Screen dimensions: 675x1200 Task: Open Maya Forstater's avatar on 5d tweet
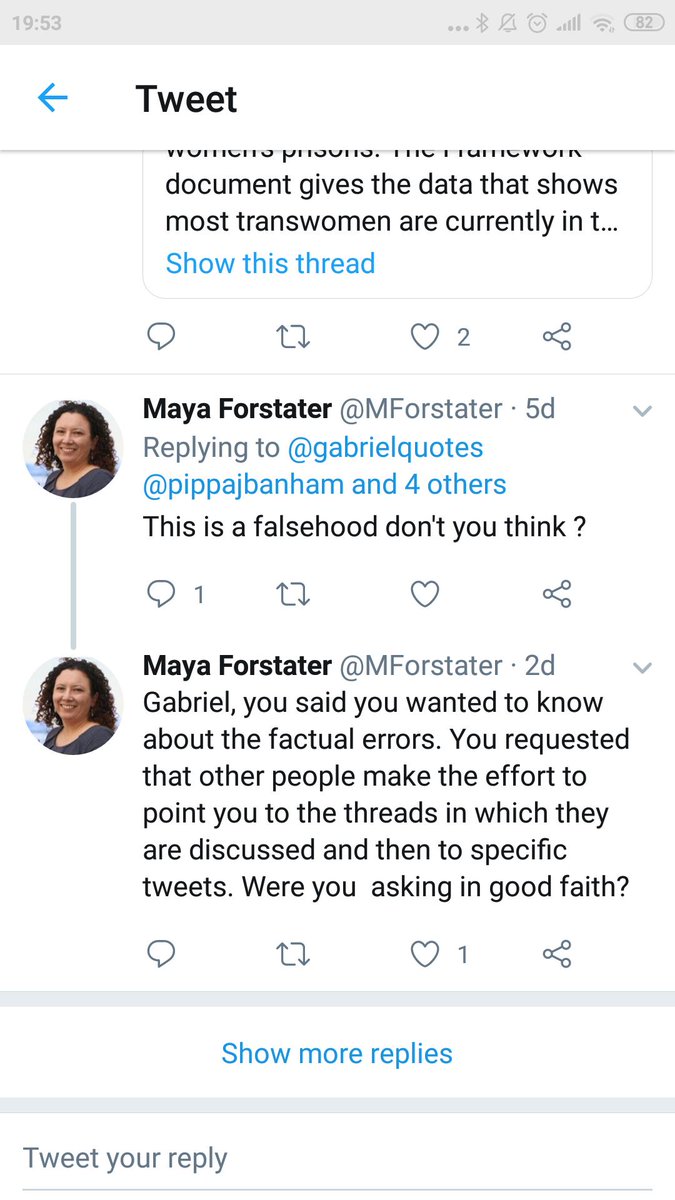tap(72, 448)
